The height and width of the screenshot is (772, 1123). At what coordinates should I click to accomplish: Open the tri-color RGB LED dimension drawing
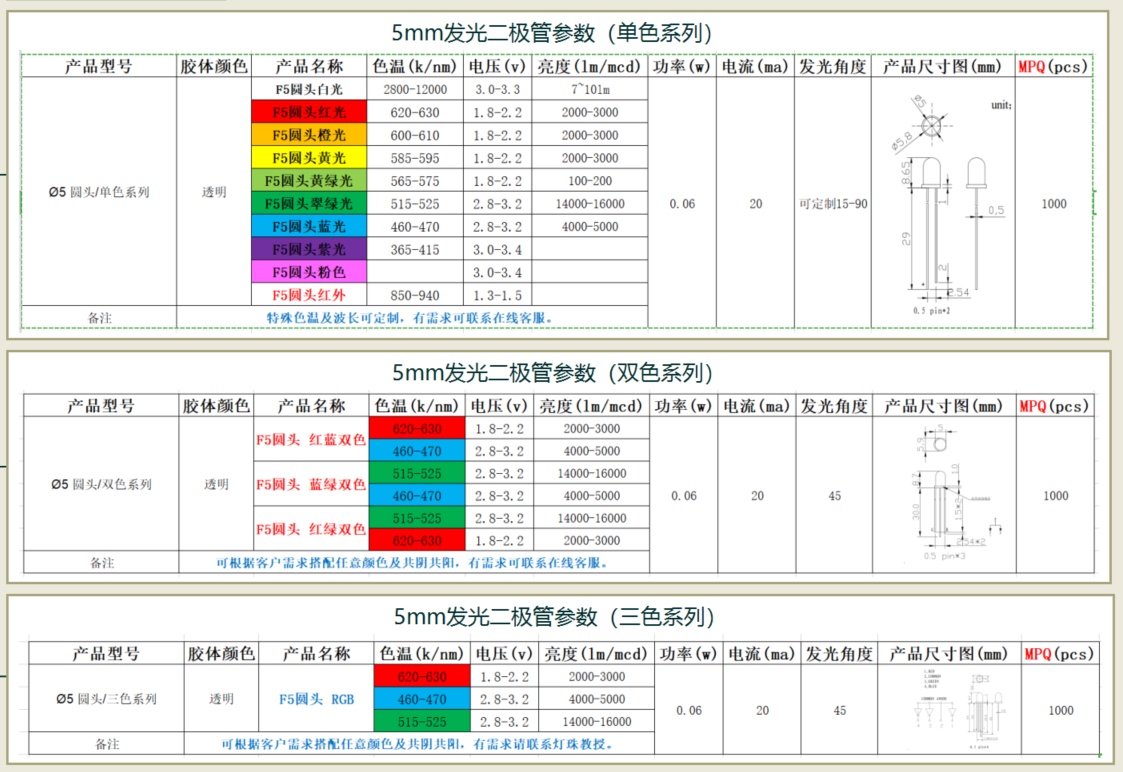[949, 709]
